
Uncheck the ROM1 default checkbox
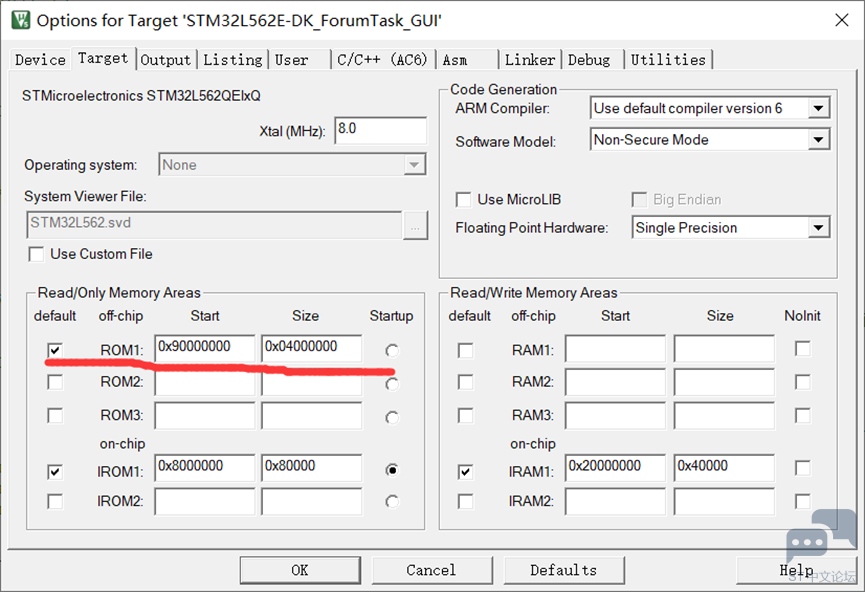[x=55, y=350]
